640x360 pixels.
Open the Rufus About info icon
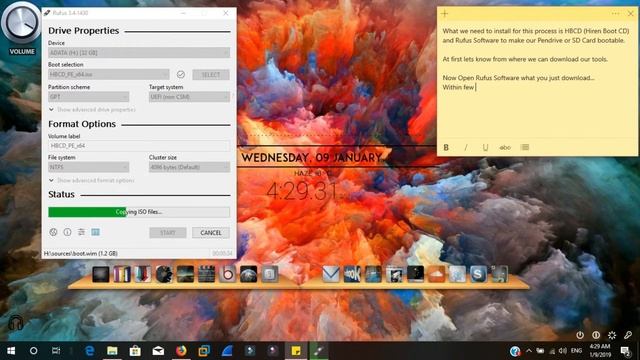[67, 232]
